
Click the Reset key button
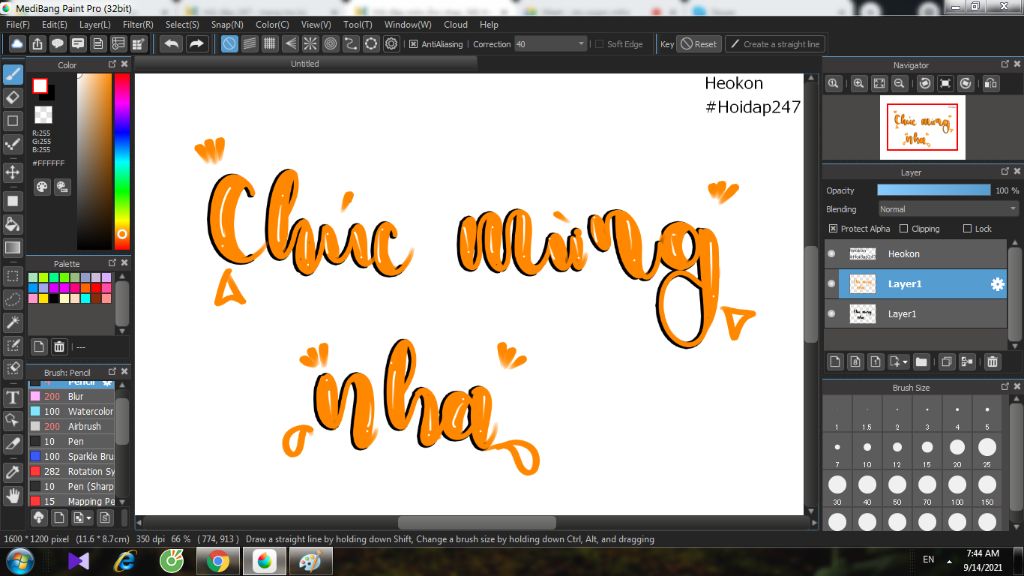(x=699, y=44)
